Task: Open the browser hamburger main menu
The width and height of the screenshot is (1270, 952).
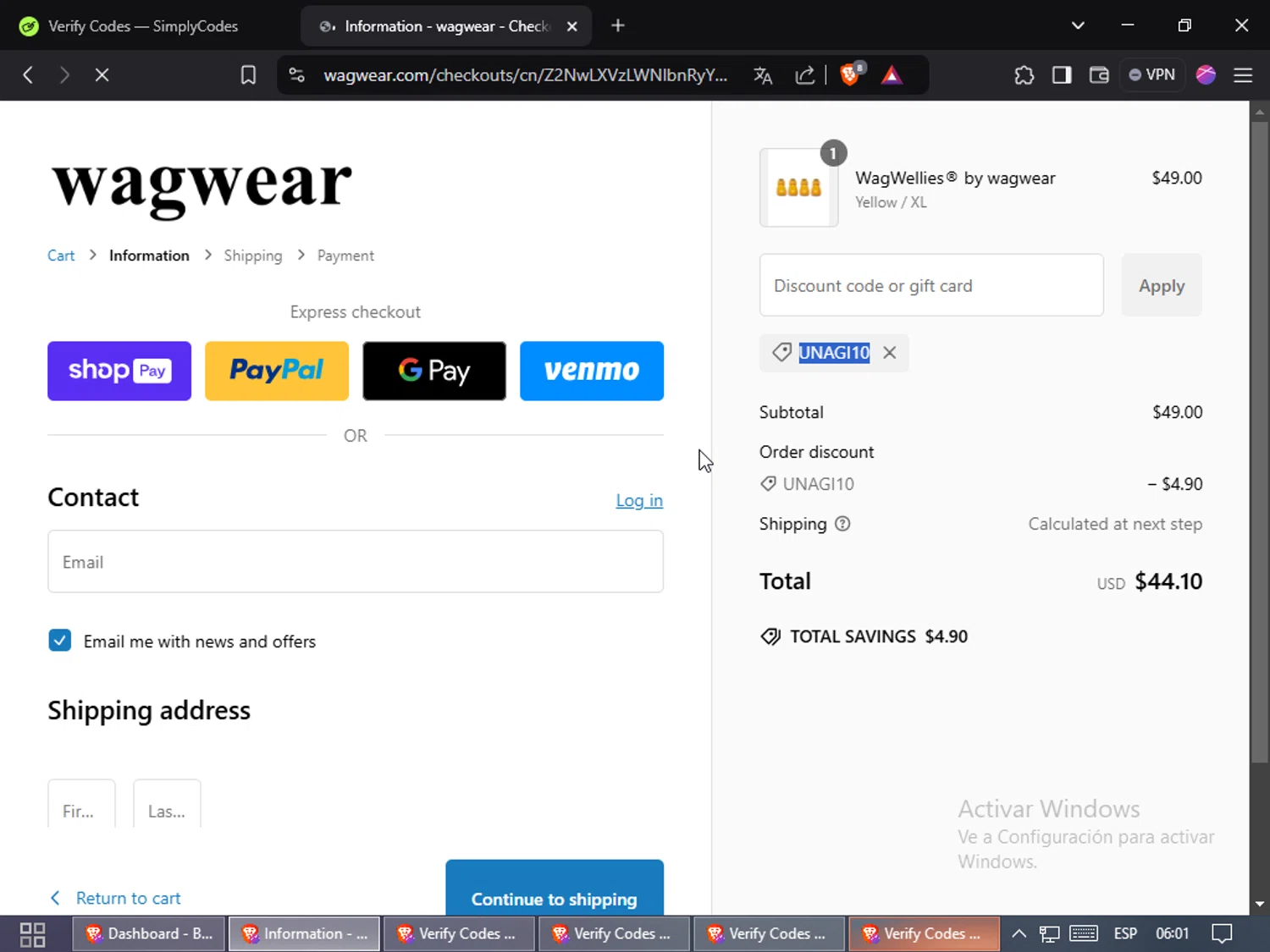Action: [1243, 75]
